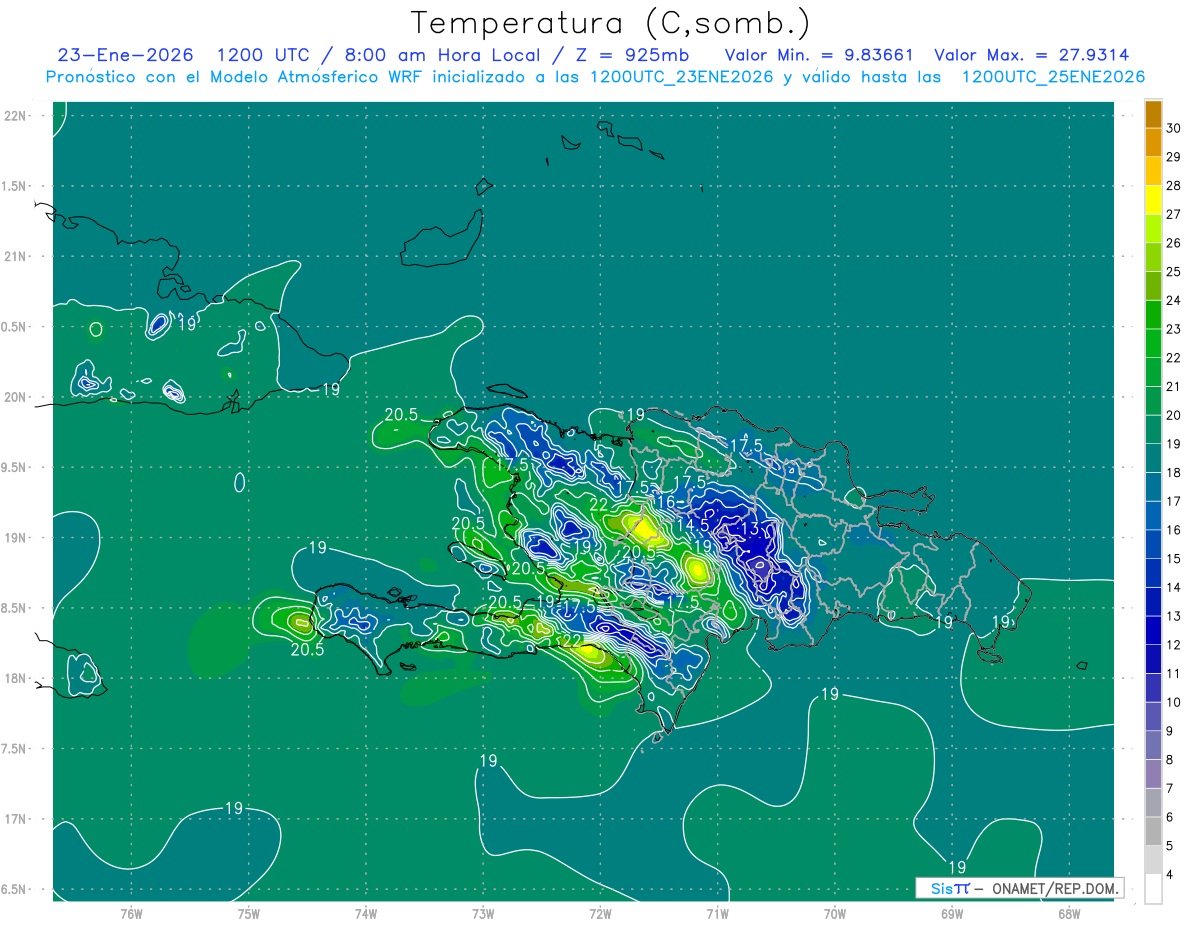The width and height of the screenshot is (1200, 927).
Task: Select the '23-Ene-2026' date text
Action: click(x=125, y=55)
